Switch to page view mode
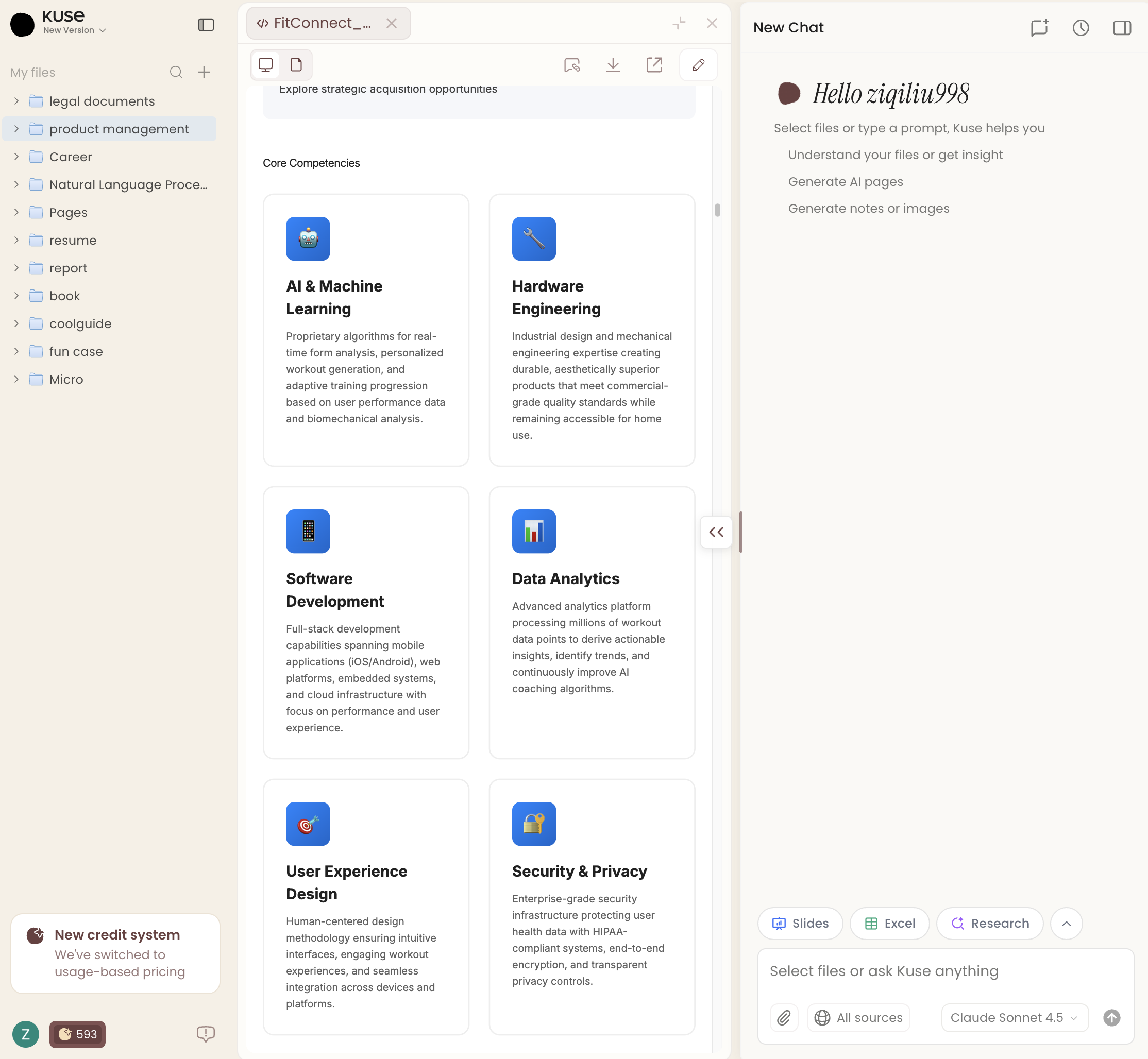Screen dimensions: 1148x1059 coord(296,65)
